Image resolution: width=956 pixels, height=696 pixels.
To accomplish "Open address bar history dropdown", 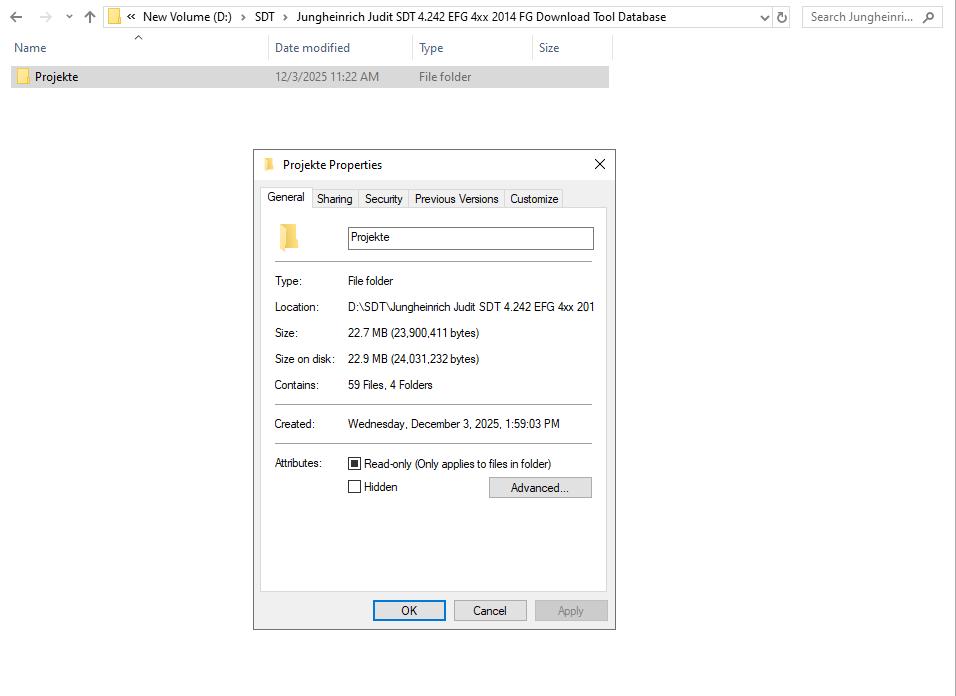I will click(765, 18).
